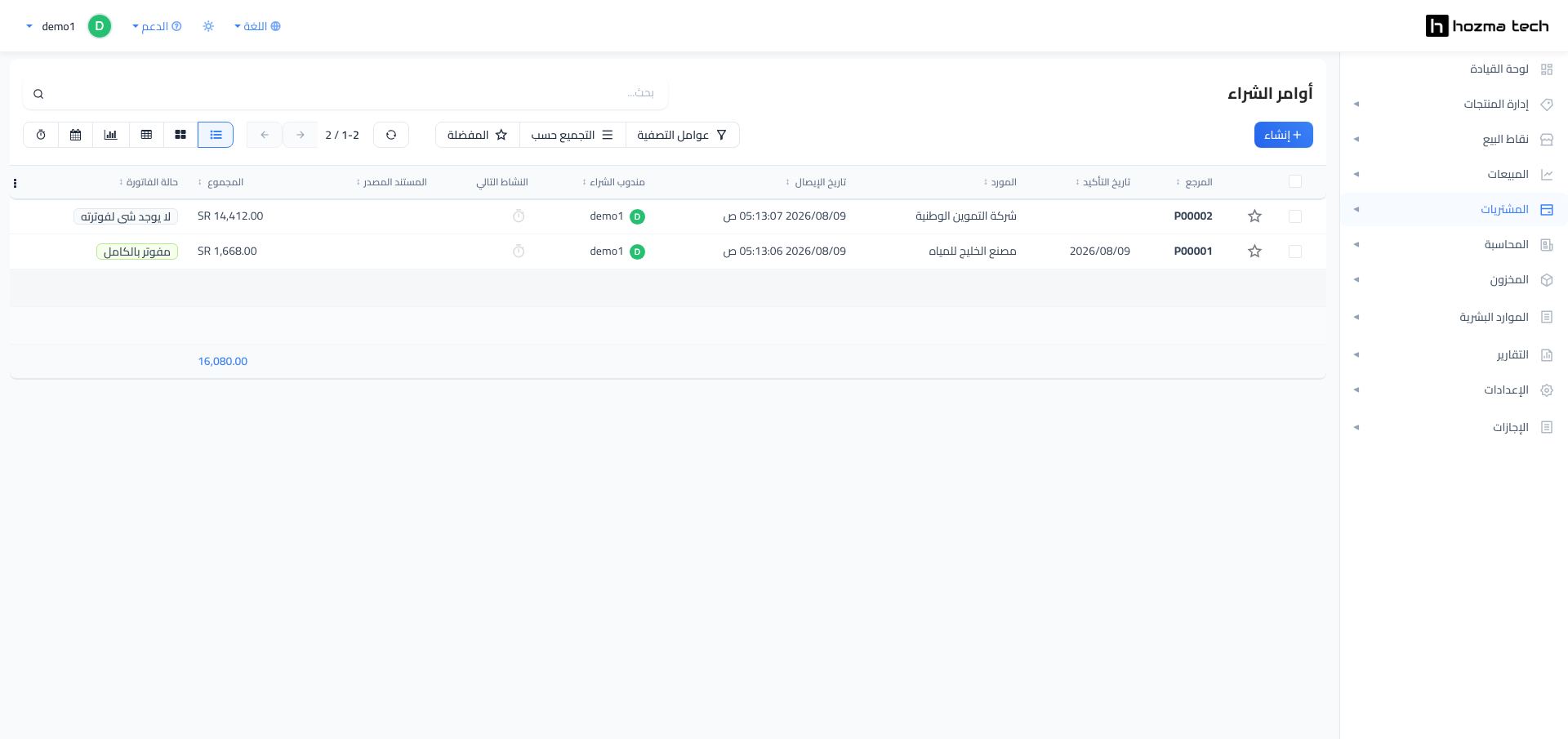Image resolution: width=1568 pixels, height=739 pixels.
Task: Expand الموارد البشرية sidebar arrow
Action: tap(1356, 318)
